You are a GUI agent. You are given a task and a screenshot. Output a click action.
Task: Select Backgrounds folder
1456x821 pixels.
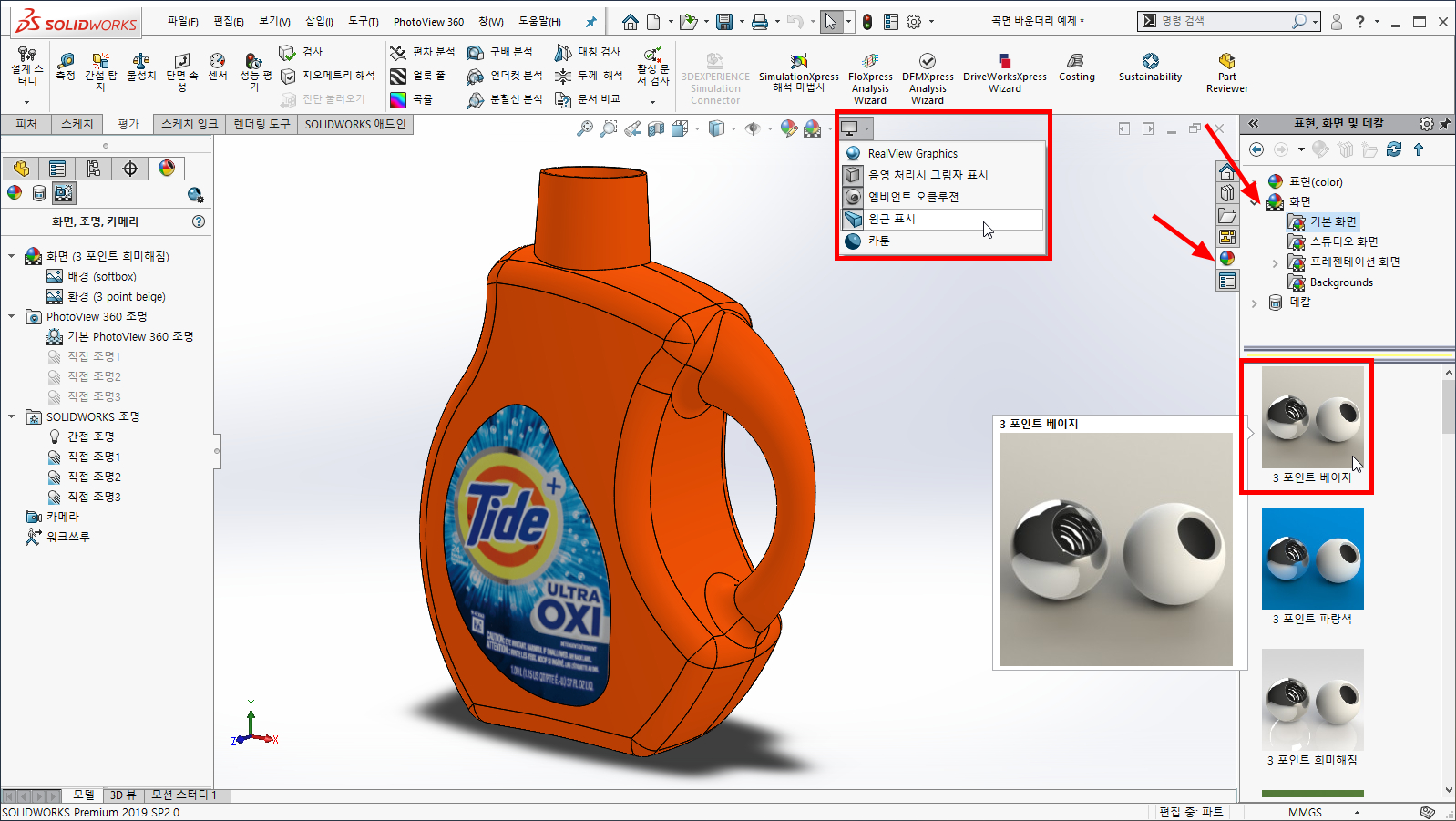(1330, 282)
